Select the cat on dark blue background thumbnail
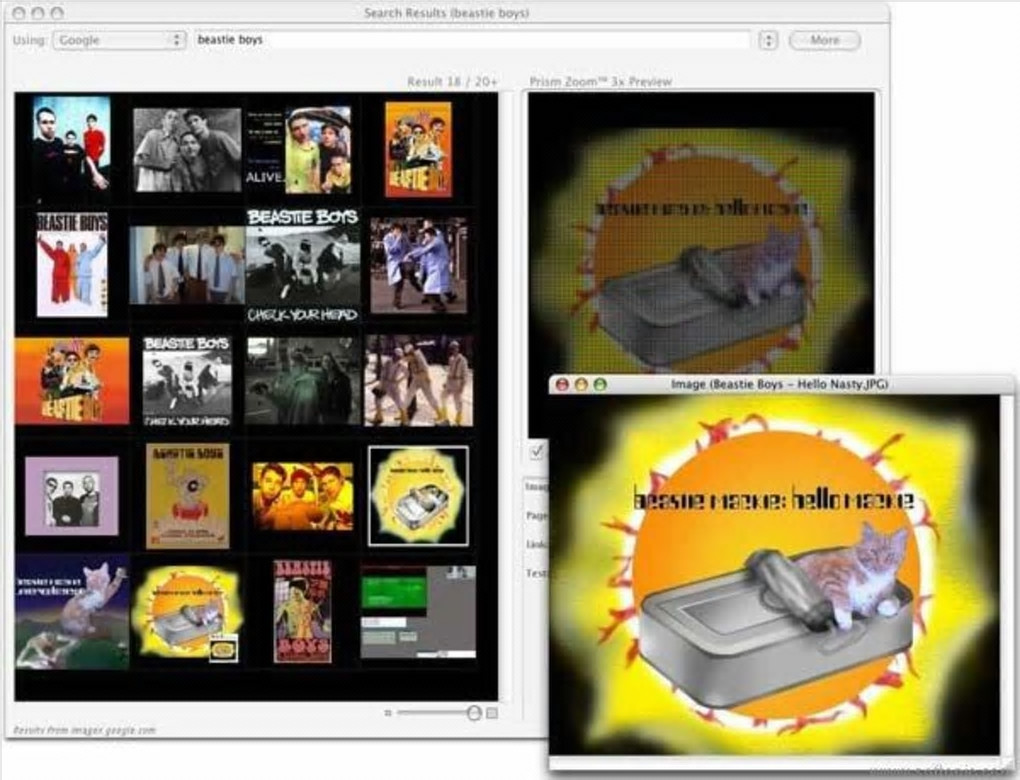 tap(72, 612)
